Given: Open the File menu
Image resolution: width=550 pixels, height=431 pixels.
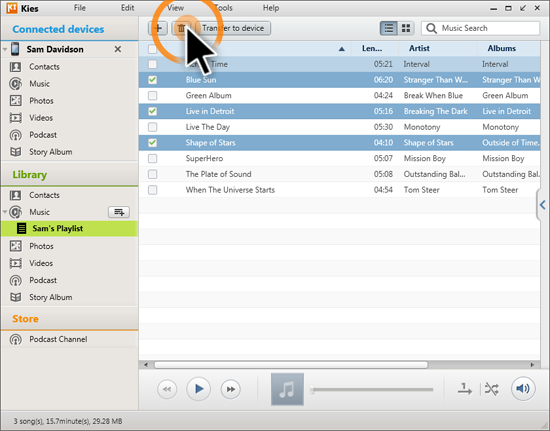Looking at the screenshot, I should tap(80, 8).
